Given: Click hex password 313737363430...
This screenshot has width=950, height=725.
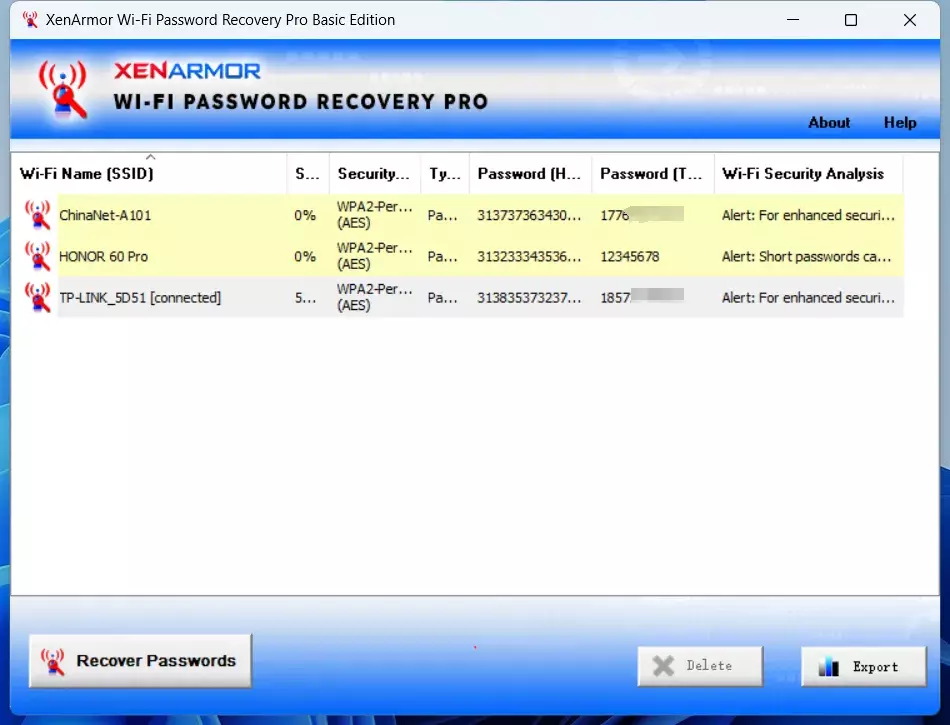Looking at the screenshot, I should click(529, 215).
